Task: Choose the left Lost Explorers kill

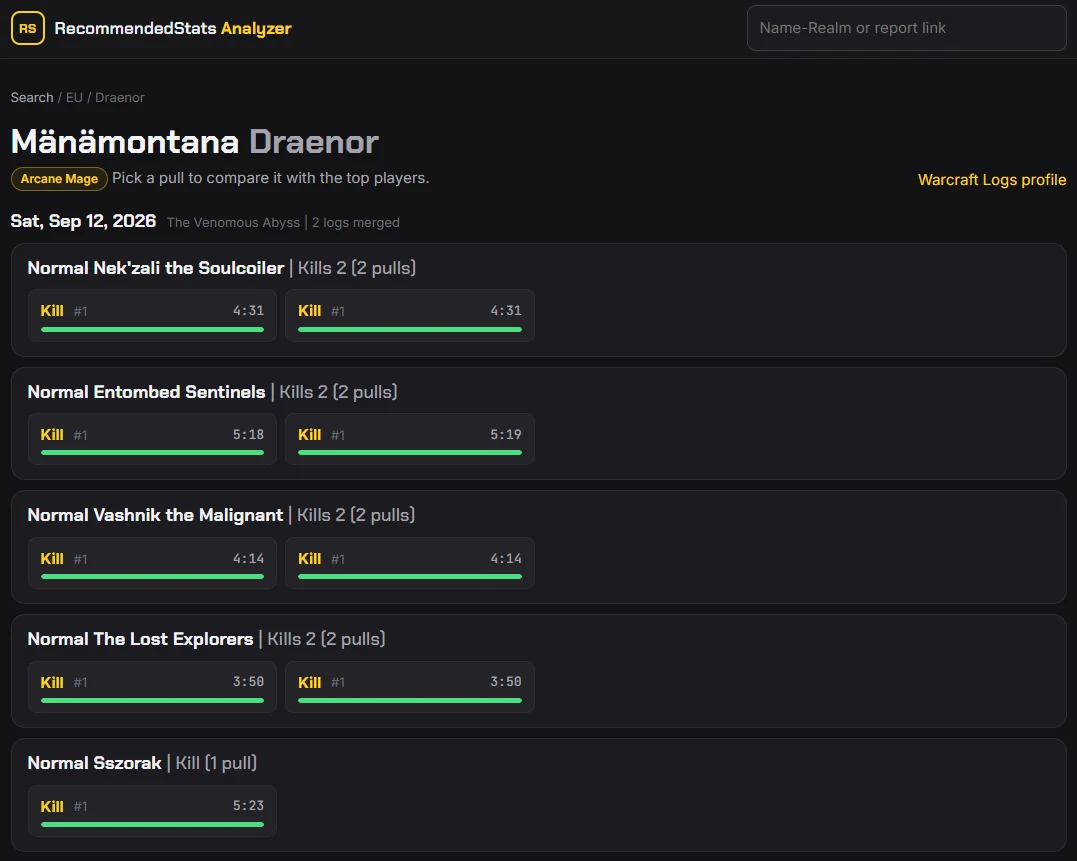Action: 152,687
